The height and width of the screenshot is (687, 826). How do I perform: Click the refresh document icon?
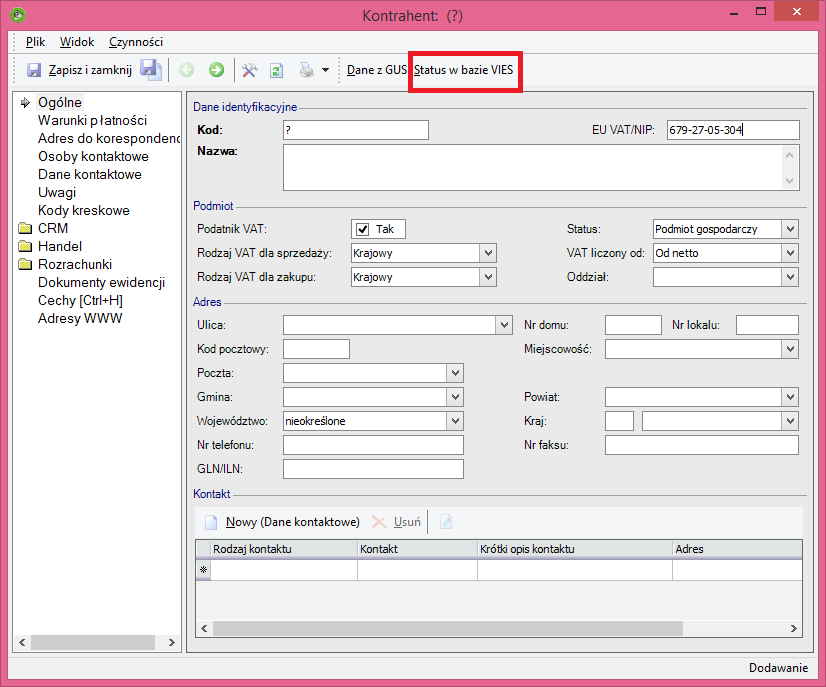(x=277, y=70)
